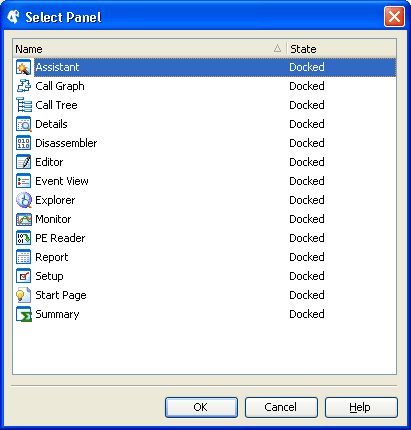Select the Disassembler binary icon
The image size is (411, 430).
click(x=24, y=143)
